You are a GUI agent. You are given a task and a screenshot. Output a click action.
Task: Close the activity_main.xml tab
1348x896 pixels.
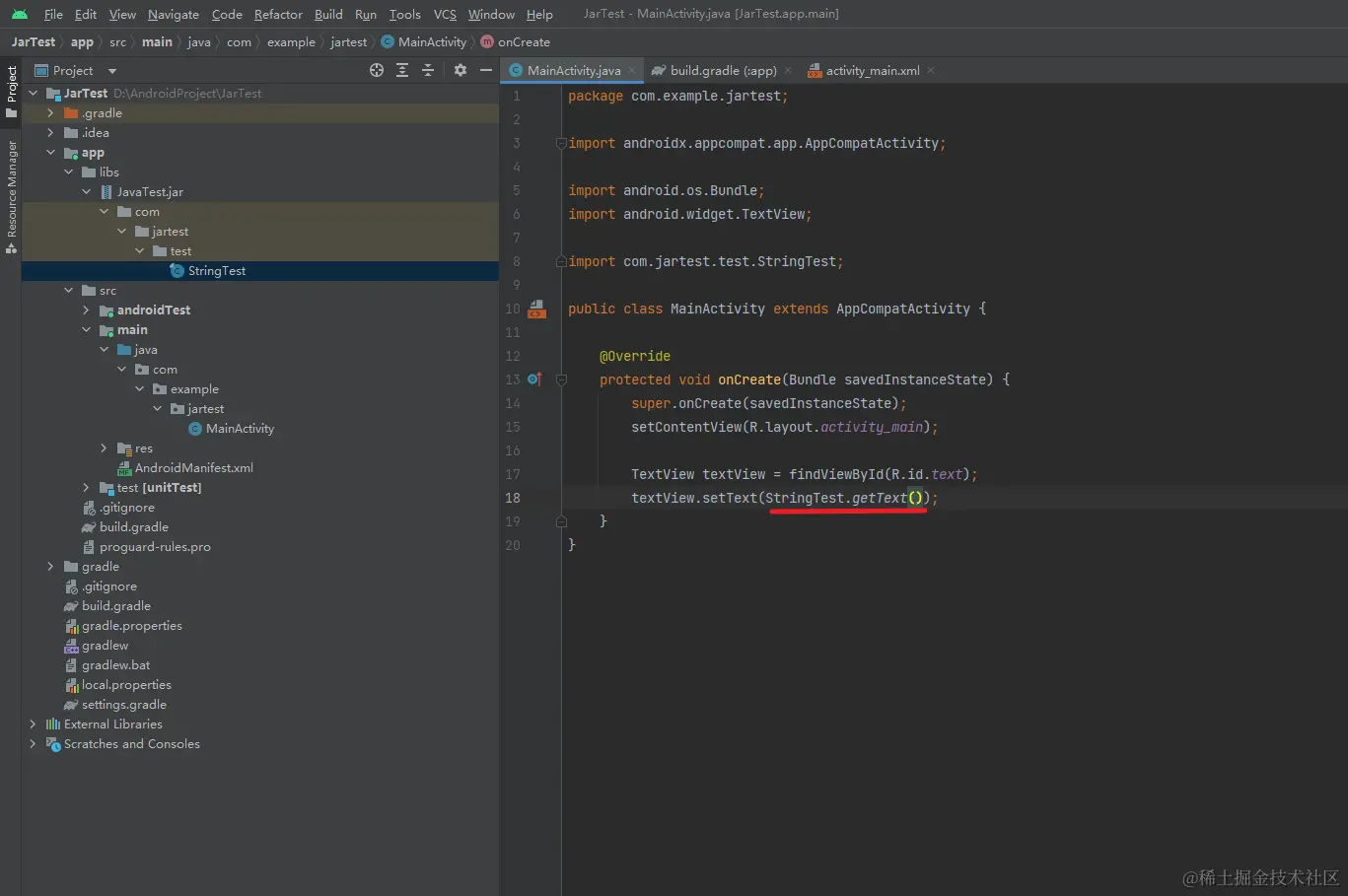tap(931, 70)
